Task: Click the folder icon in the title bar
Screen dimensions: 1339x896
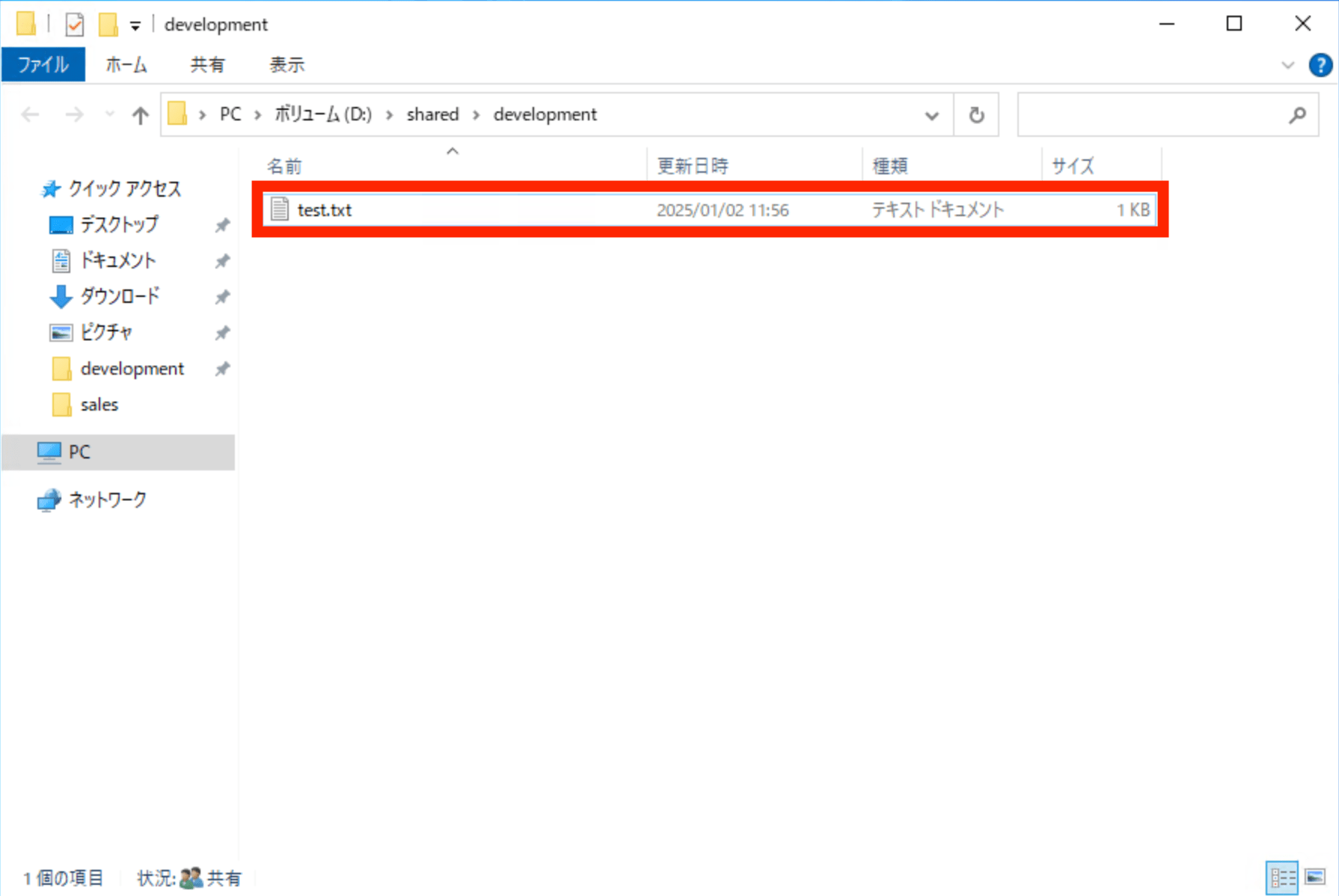Action: pyautogui.click(x=26, y=24)
